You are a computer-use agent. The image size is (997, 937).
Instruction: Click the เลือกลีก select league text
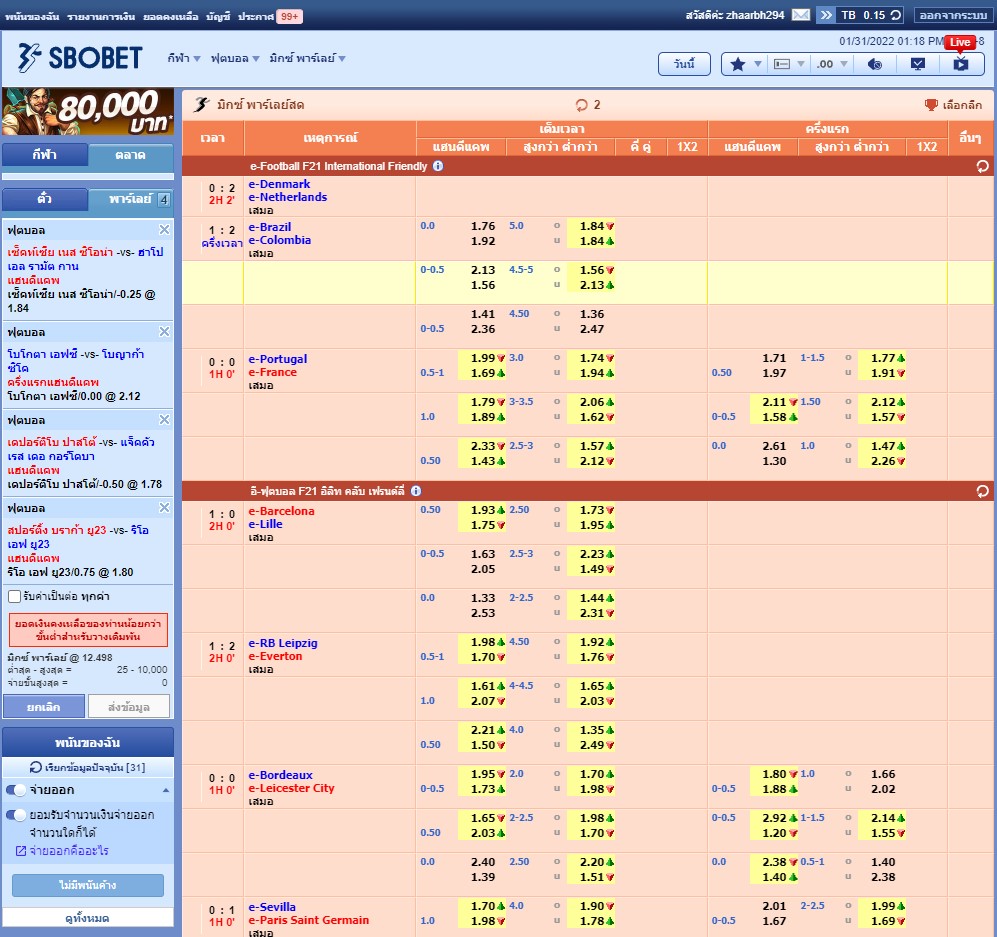click(962, 105)
